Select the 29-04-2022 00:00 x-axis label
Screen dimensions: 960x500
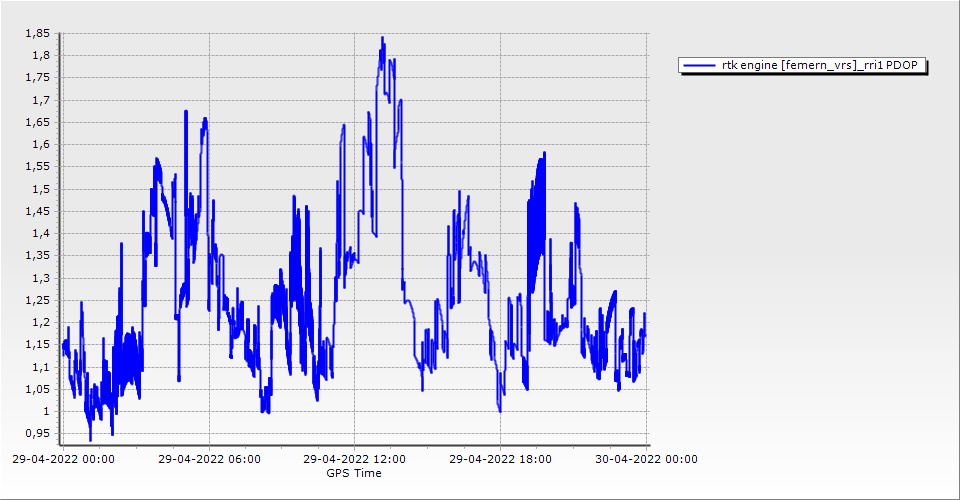pyautogui.click(x=65, y=460)
